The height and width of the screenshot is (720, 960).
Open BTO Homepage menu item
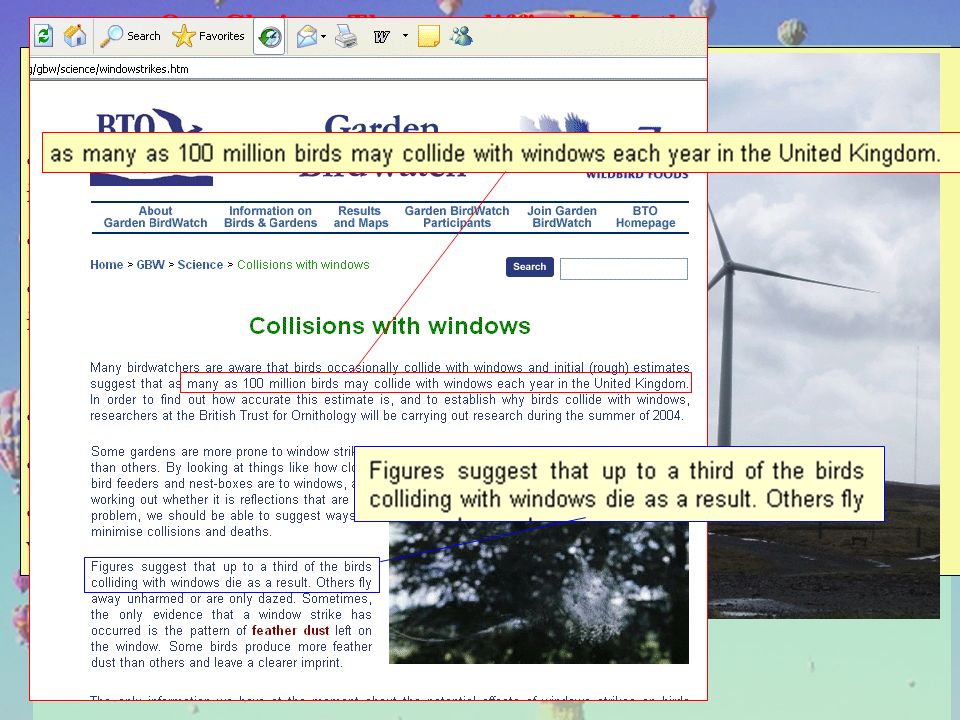[x=645, y=217]
